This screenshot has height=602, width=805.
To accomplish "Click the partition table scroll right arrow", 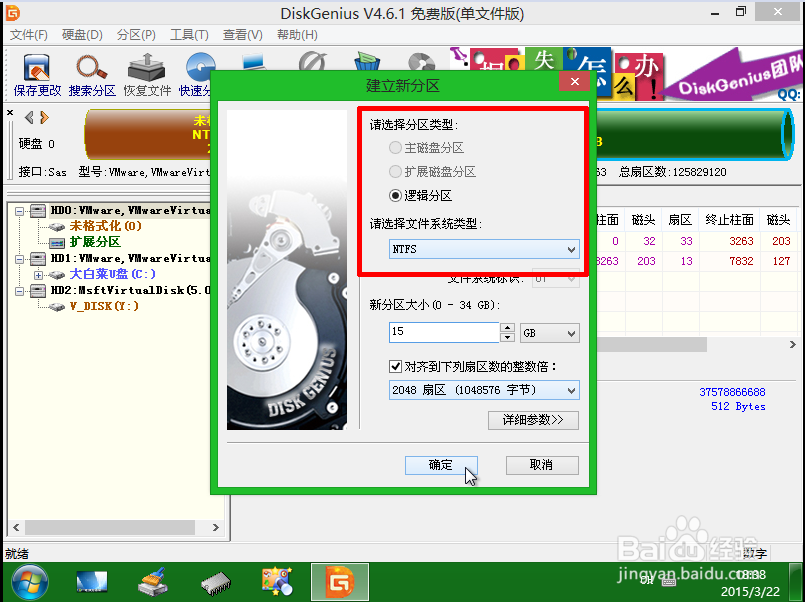I will coord(793,345).
